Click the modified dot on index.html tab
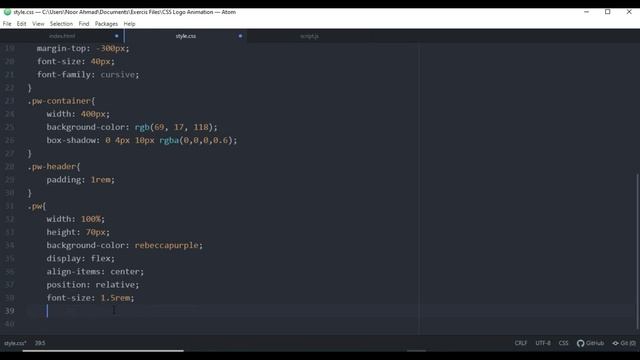This screenshot has height=360, width=640. click(117, 36)
